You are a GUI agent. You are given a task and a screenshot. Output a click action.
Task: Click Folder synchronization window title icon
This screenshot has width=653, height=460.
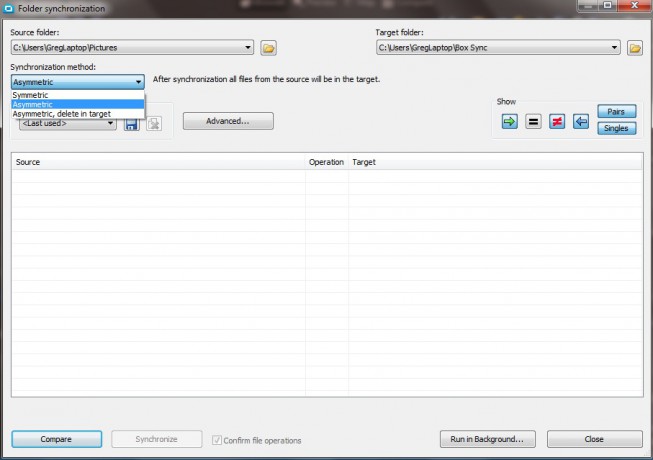[x=8, y=8]
